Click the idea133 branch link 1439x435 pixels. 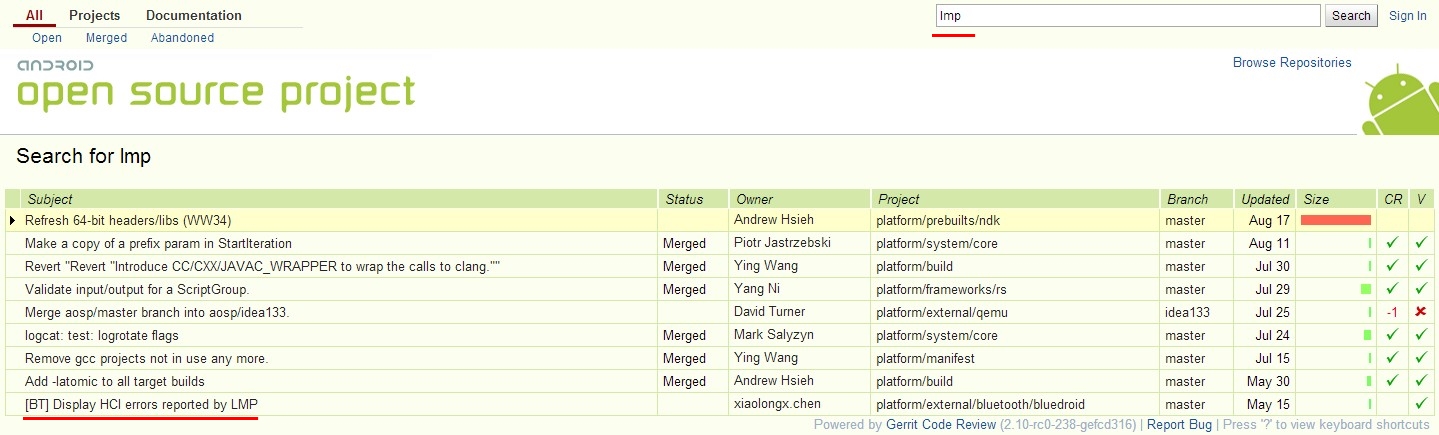tap(1187, 312)
